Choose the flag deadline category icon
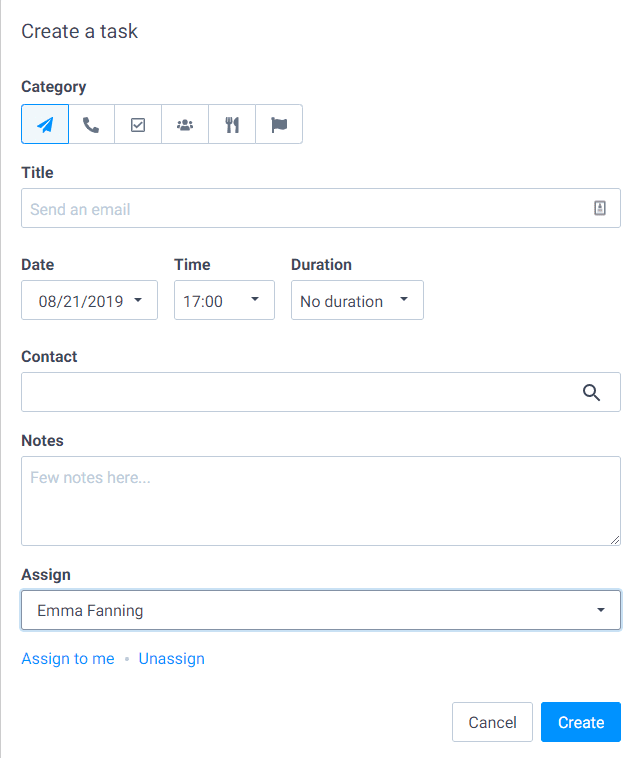 coord(279,124)
